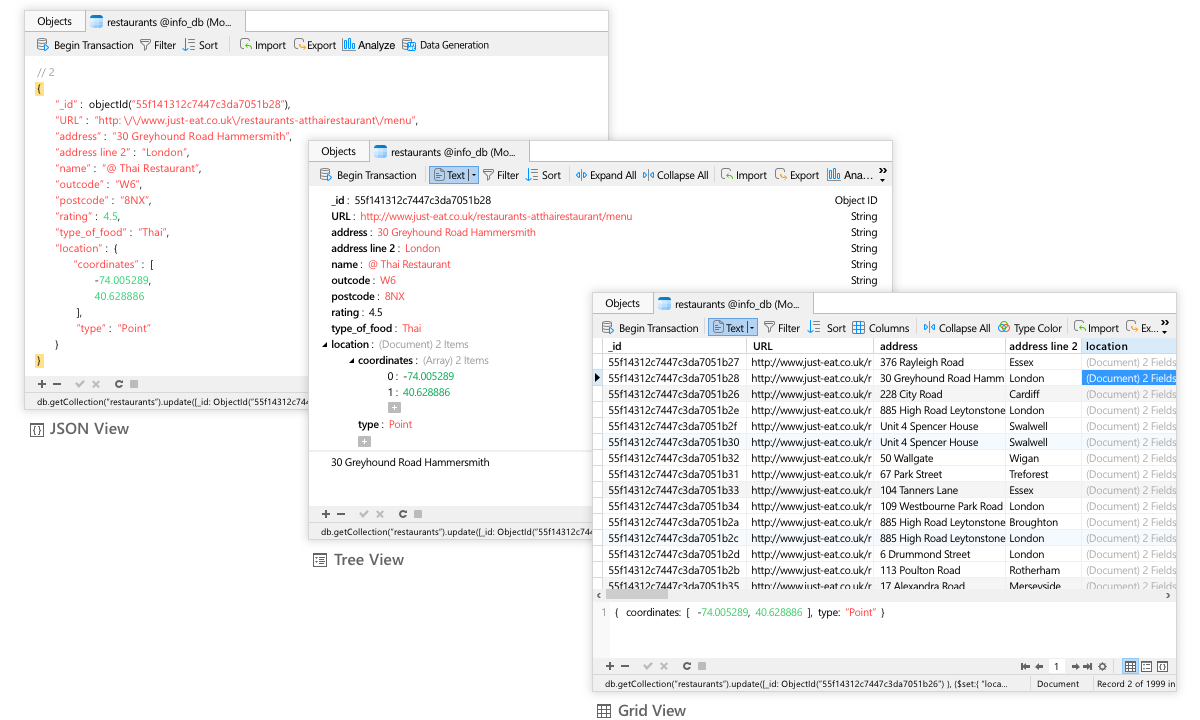Click the URL column header in grid
1200x720 pixels.
coord(812,346)
